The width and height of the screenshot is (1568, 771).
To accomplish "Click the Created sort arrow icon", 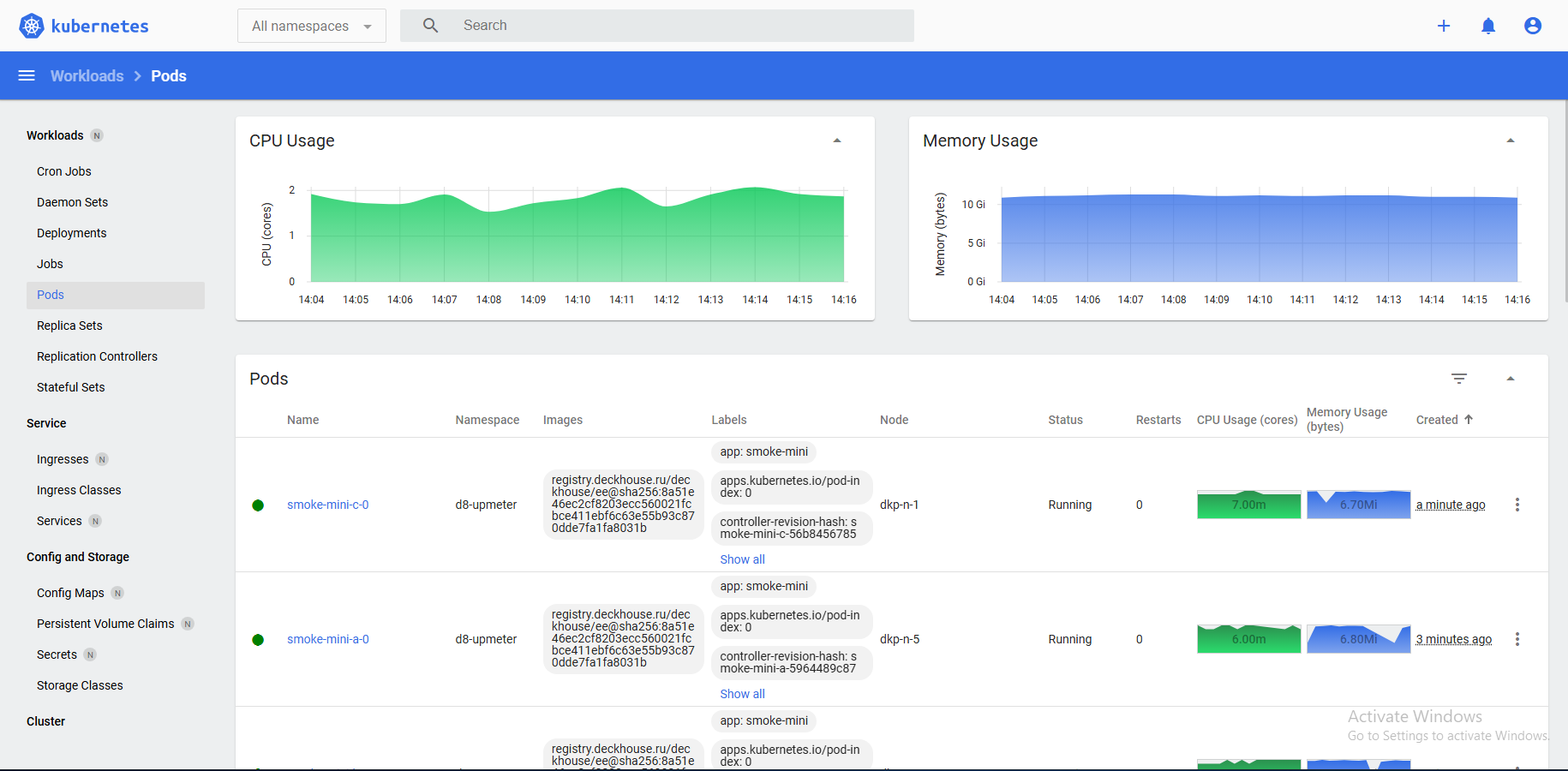I will coord(1469,419).
